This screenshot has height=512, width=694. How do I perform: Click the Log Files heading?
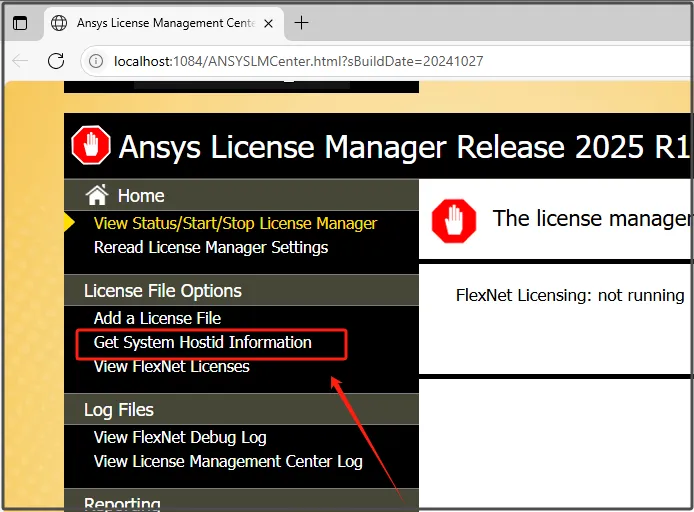[x=119, y=410]
